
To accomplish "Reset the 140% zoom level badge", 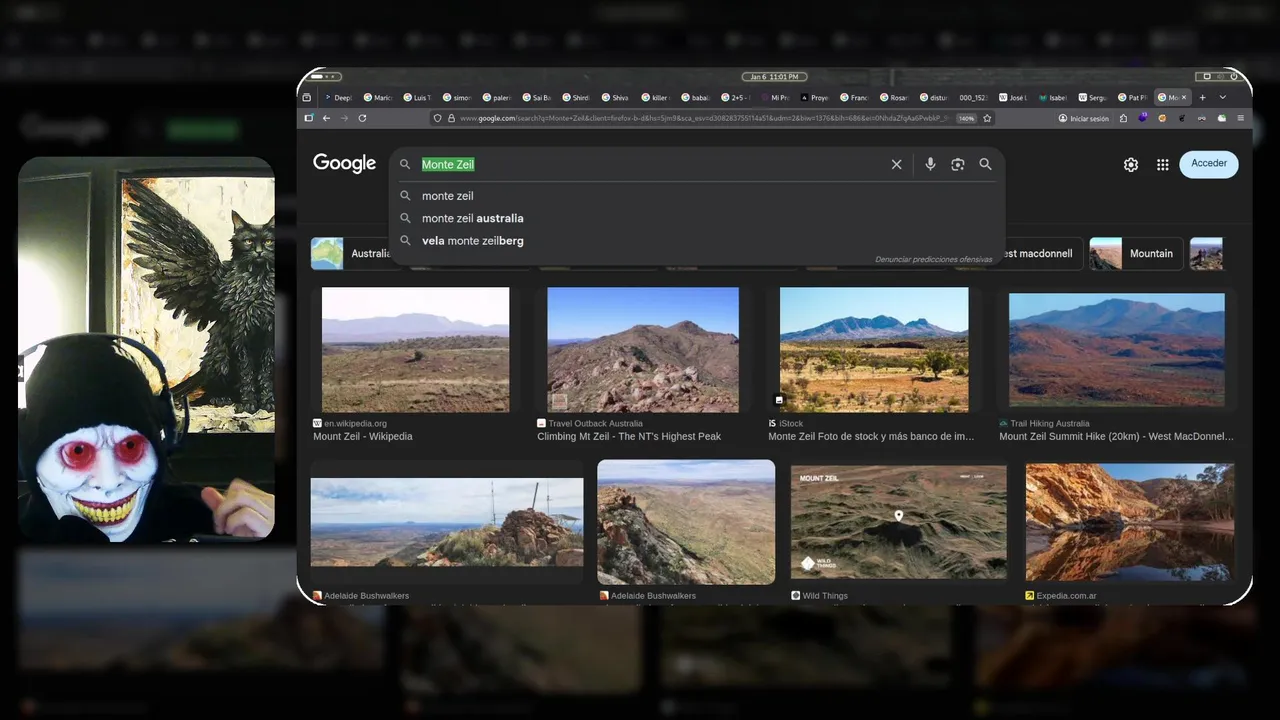I will 966,118.
